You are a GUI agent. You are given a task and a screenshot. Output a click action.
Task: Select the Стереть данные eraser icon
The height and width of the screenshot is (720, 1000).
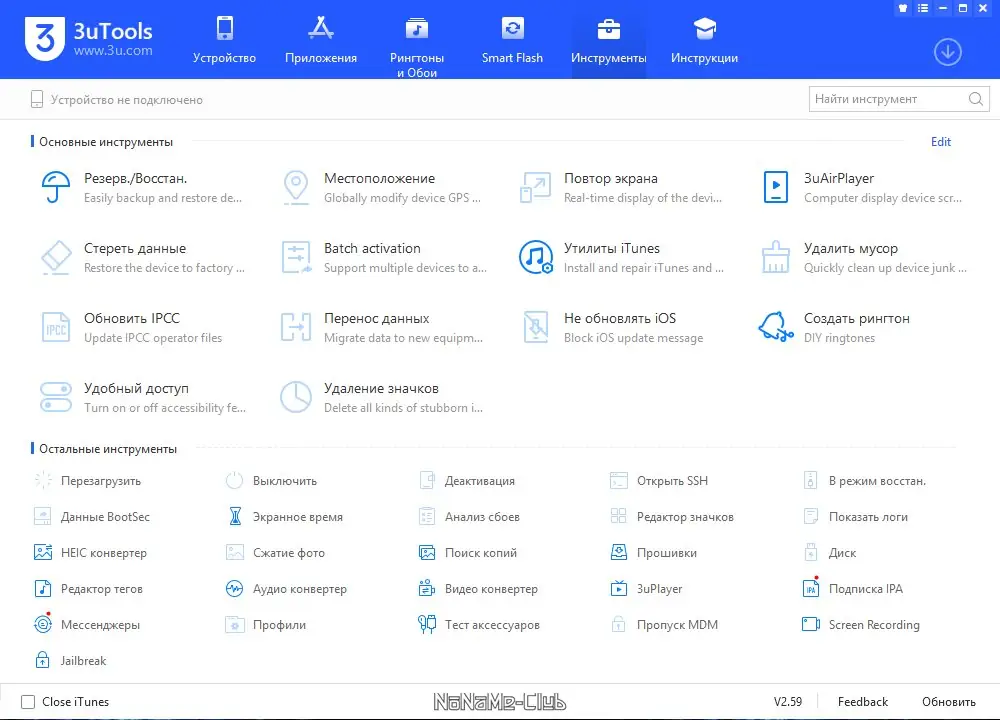(55, 258)
